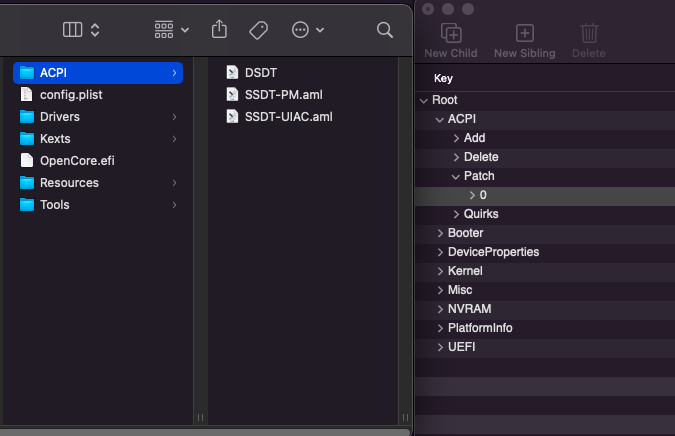The width and height of the screenshot is (675, 436).
Task: Select the DeviceProperties row label
Action: pos(493,252)
